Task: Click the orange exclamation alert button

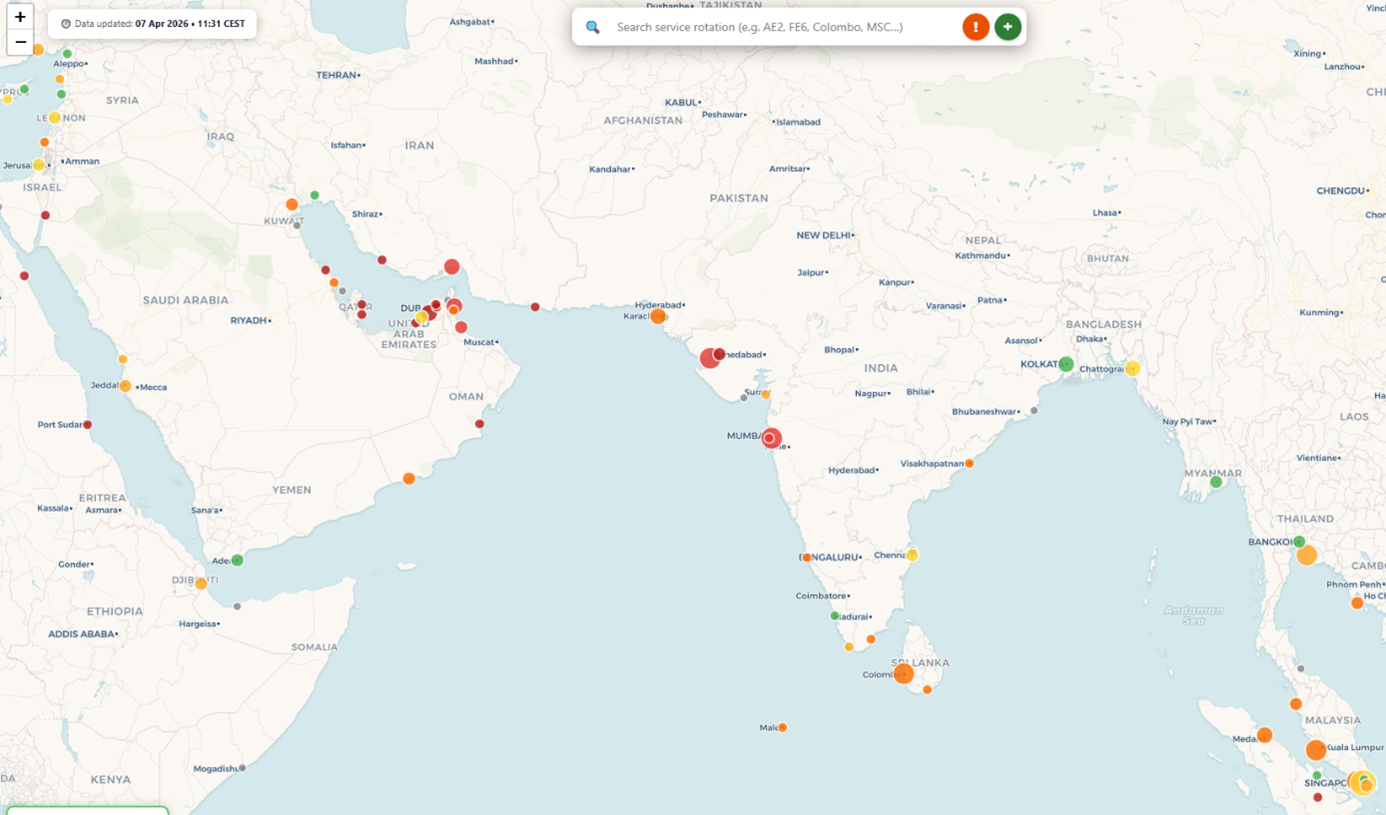Action: (976, 27)
